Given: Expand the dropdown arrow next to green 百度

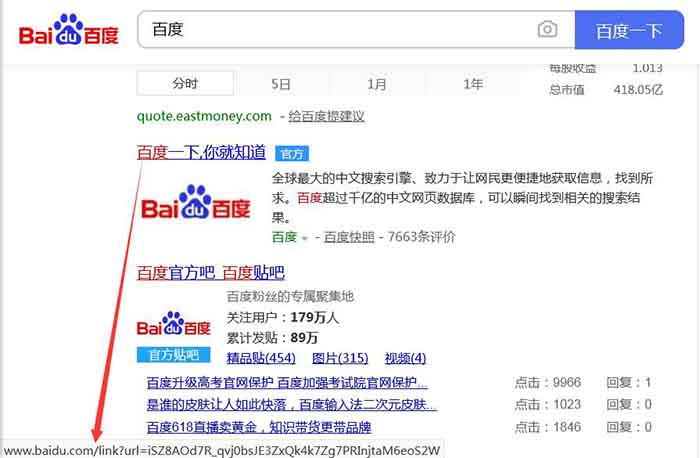Looking at the screenshot, I should tap(305, 238).
